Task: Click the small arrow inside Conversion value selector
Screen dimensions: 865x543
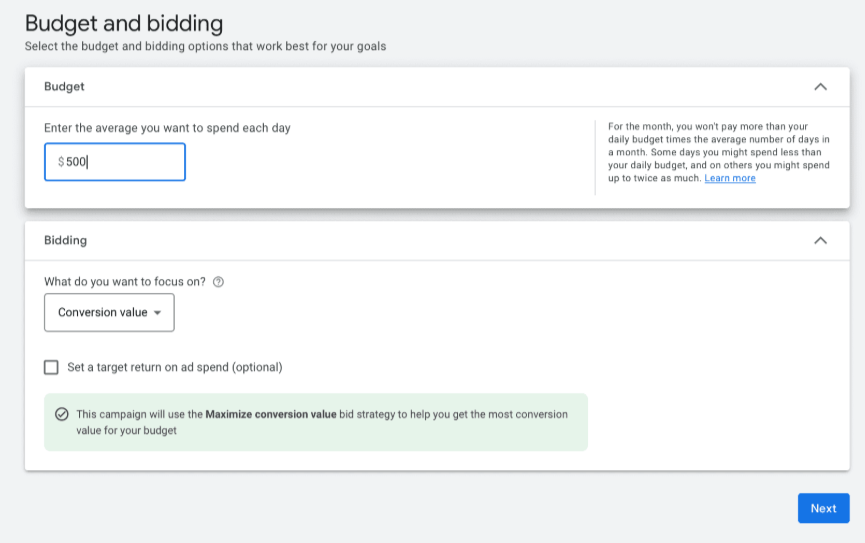Action: [x=158, y=313]
